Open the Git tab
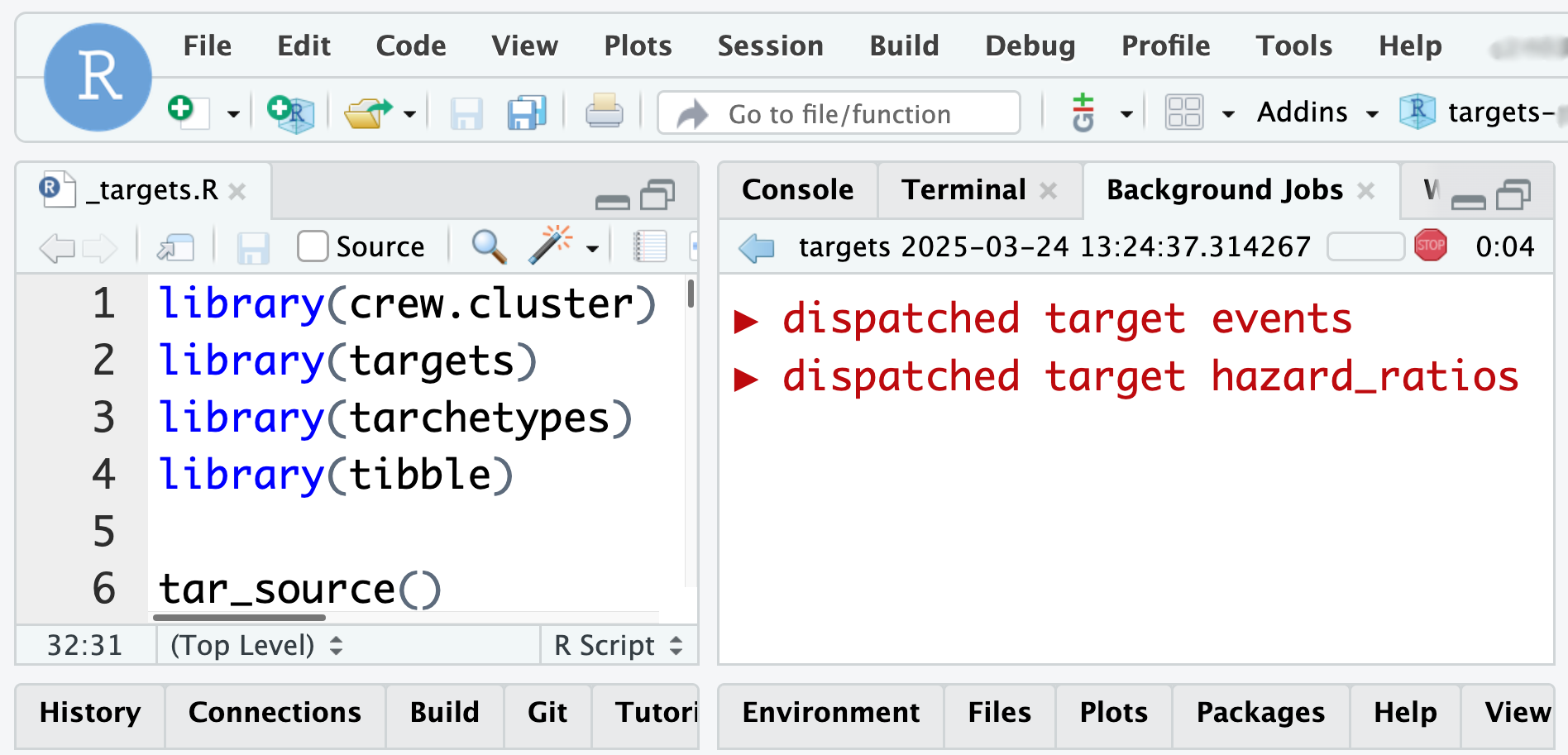This screenshot has width=1568, height=755. coord(547,712)
